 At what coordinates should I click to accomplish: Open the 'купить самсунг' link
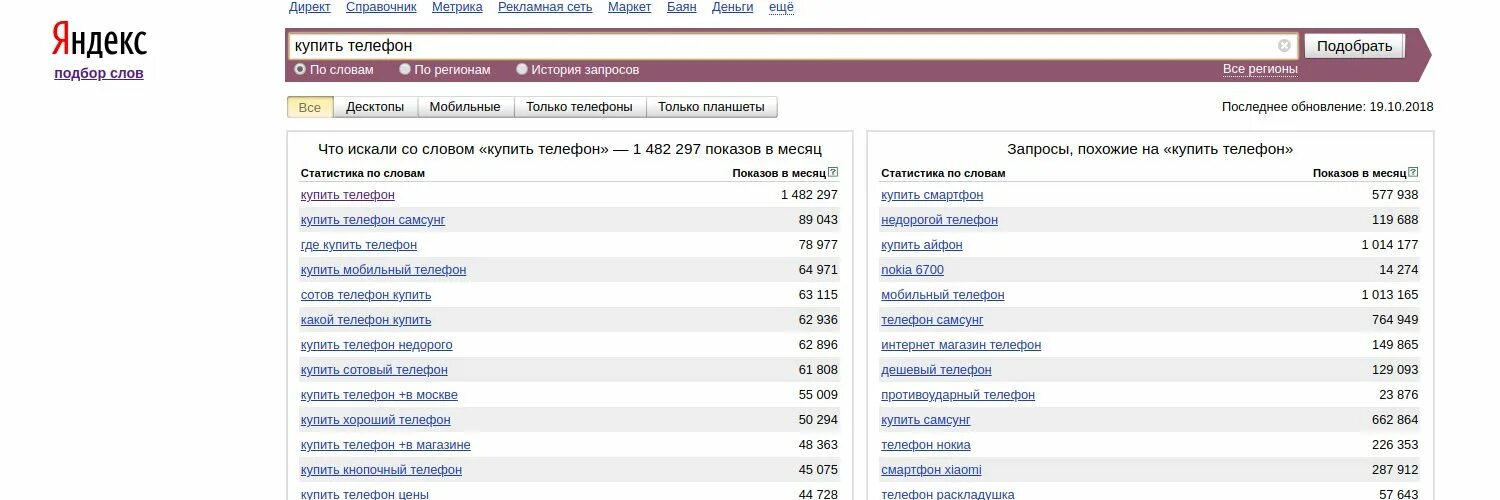click(926, 420)
